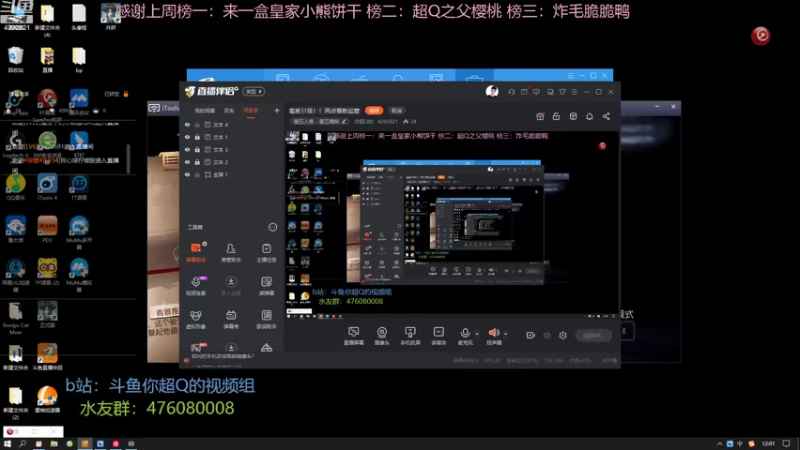Add the 直播屏幕 screen capture source
800x450 pixels.
[354, 336]
